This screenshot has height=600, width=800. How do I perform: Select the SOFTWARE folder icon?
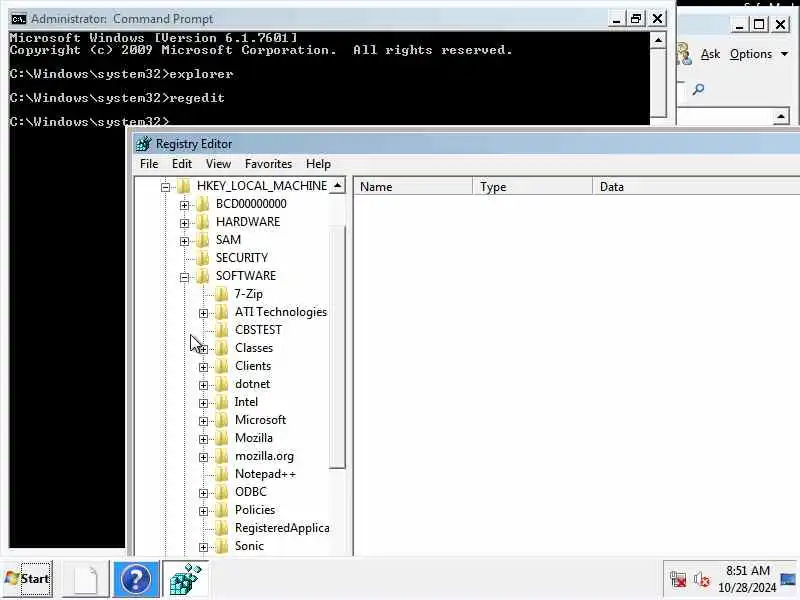point(203,276)
